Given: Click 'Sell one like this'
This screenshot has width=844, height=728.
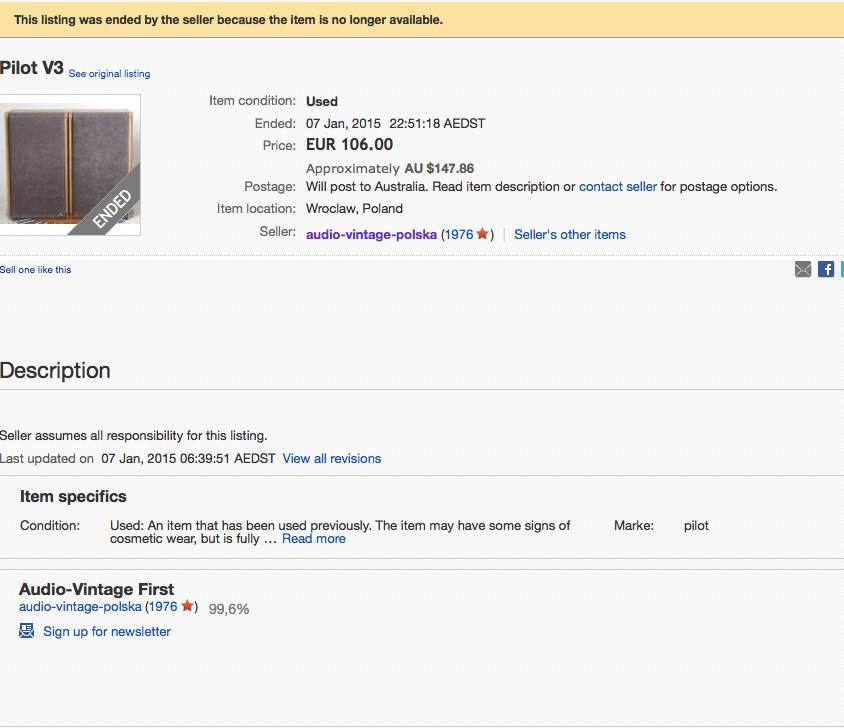Looking at the screenshot, I should click(36, 270).
